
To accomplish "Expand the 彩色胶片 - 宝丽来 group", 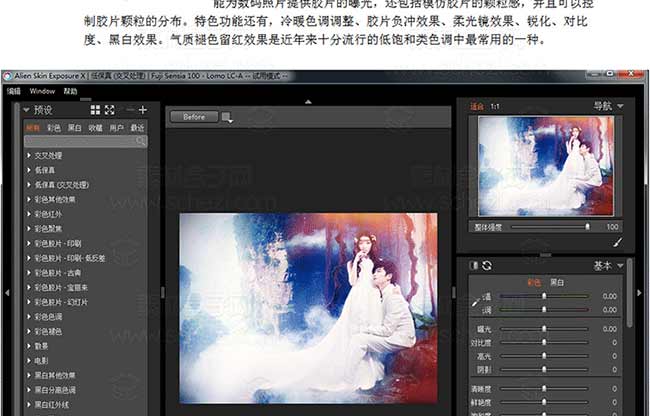I will pos(29,288).
